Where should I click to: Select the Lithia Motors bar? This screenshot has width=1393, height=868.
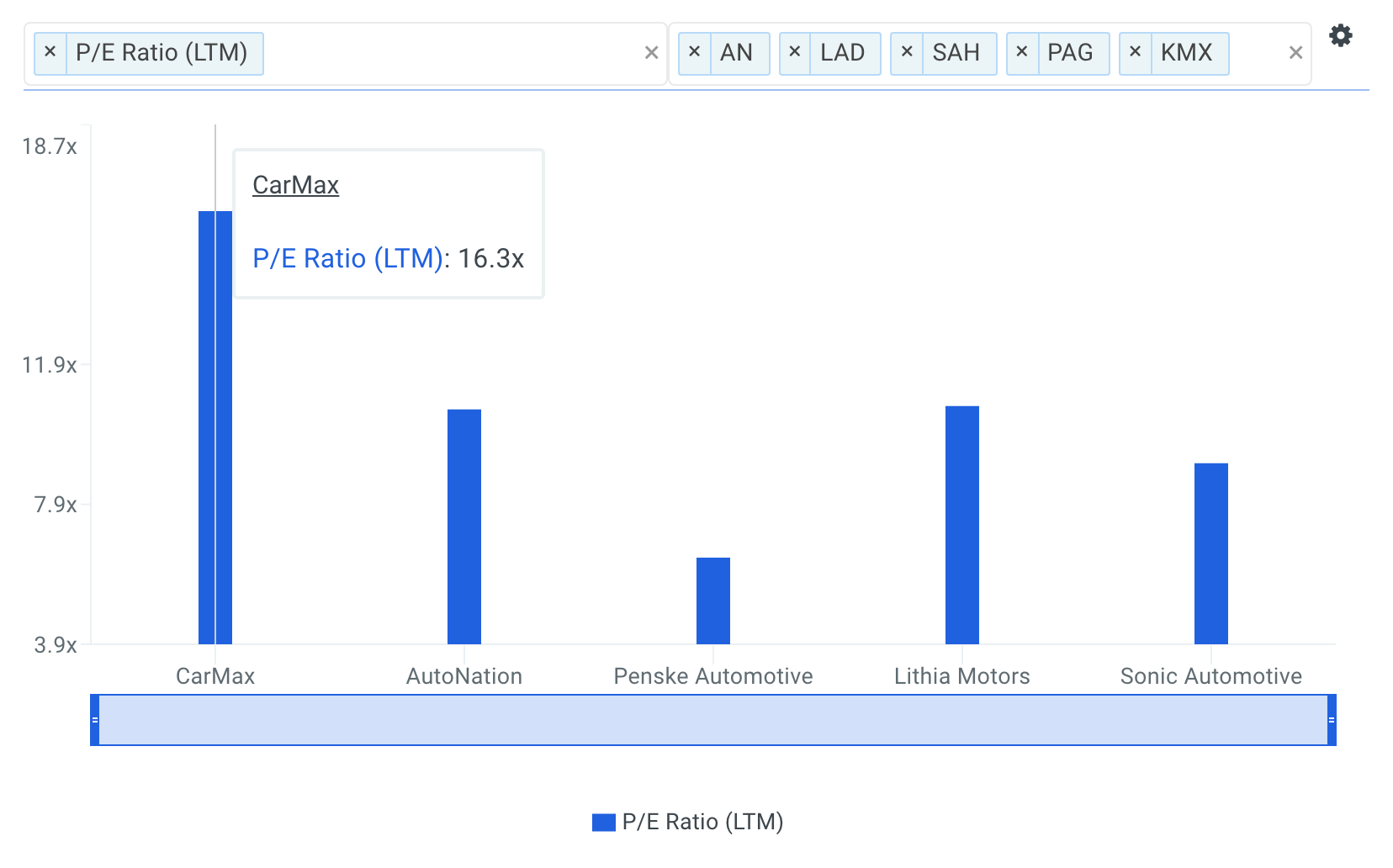click(962, 525)
